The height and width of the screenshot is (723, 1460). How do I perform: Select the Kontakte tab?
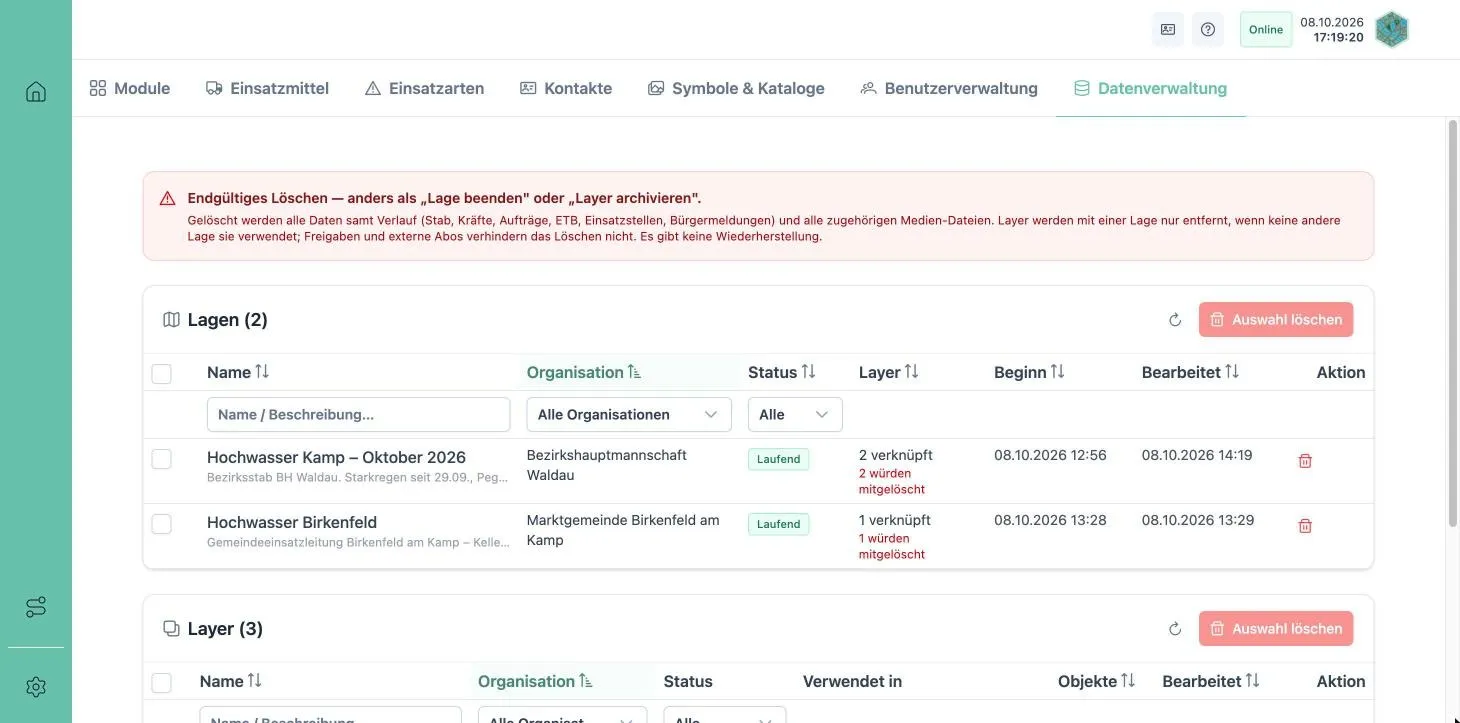coord(566,88)
